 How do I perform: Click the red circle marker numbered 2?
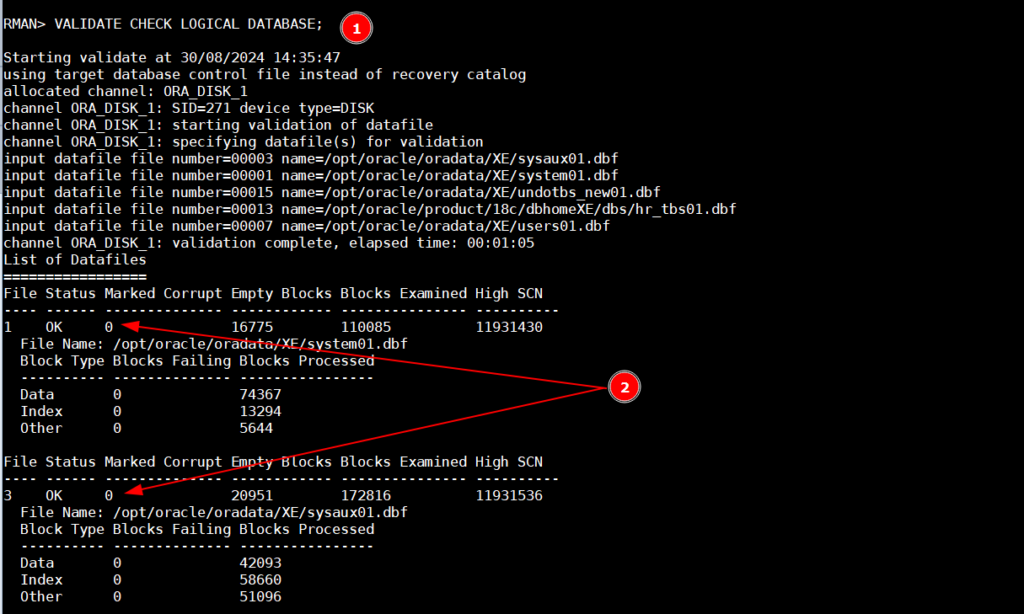(x=624, y=389)
